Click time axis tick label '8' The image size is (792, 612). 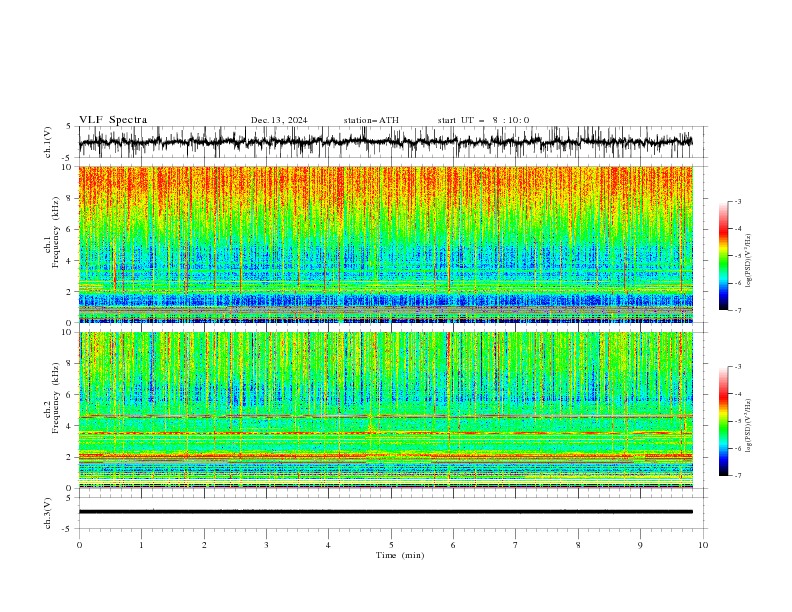tap(578, 545)
